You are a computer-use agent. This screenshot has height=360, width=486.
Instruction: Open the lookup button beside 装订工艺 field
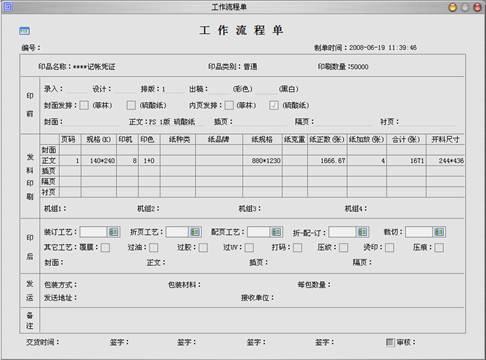114,232
